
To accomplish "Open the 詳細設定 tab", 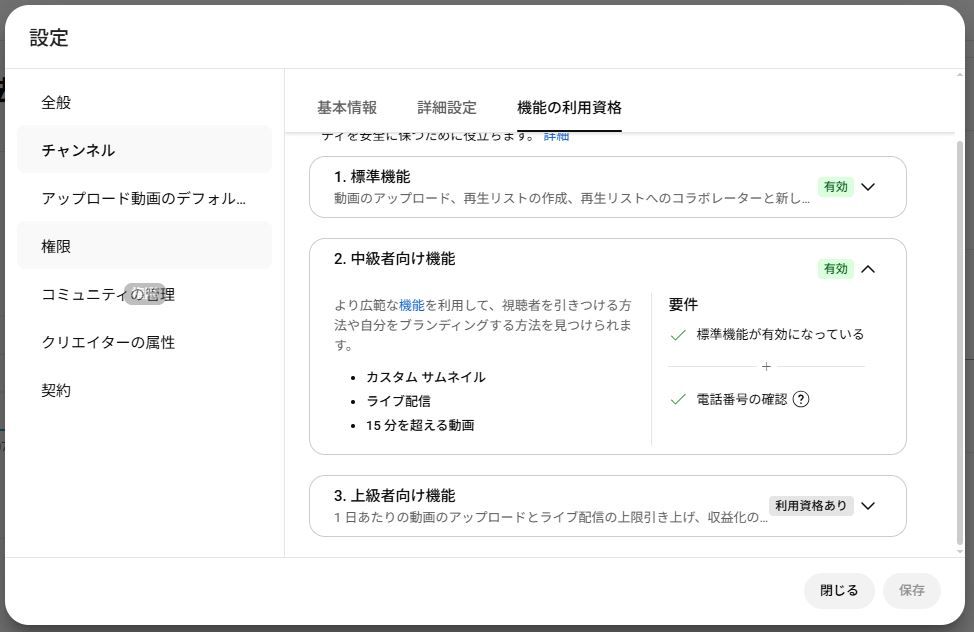I will pos(447,108).
